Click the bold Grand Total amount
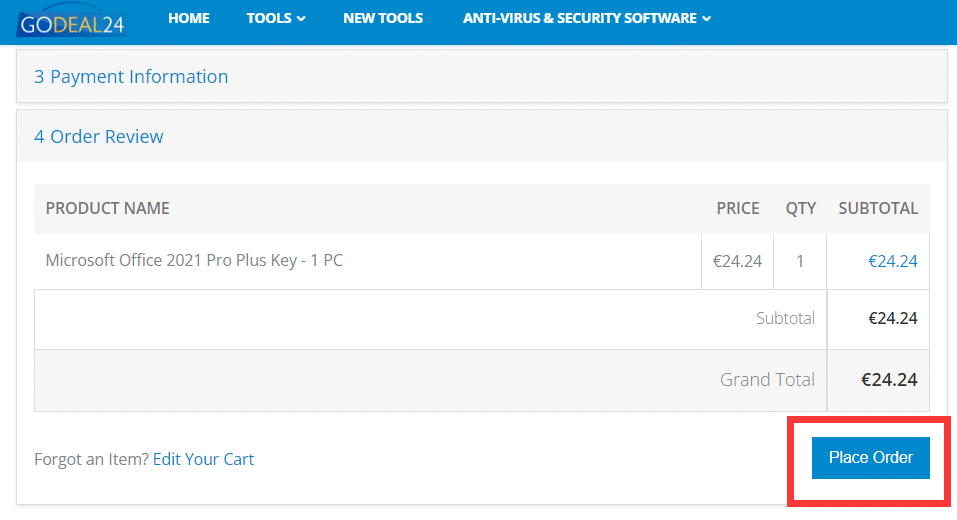 click(x=889, y=380)
